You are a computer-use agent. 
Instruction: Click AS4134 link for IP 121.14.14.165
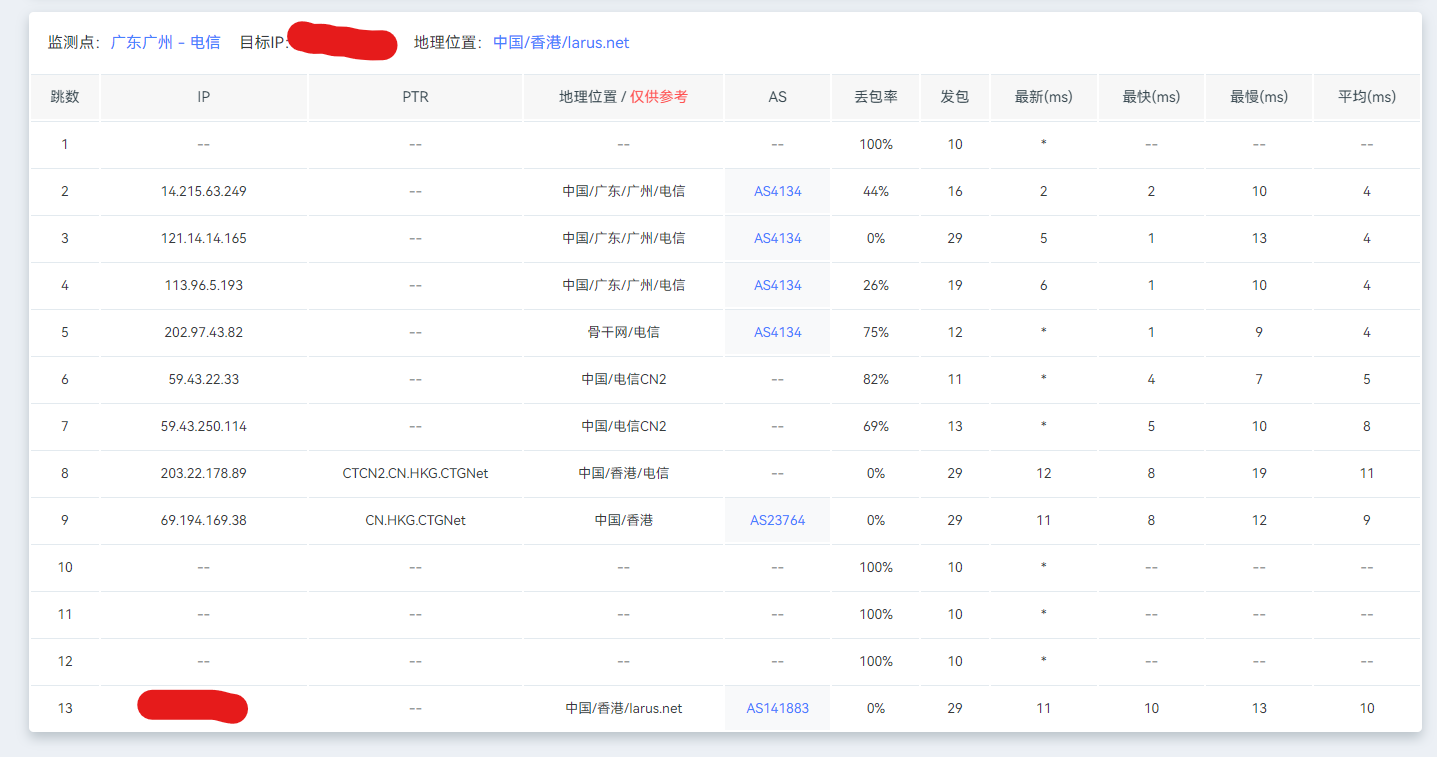click(x=777, y=238)
